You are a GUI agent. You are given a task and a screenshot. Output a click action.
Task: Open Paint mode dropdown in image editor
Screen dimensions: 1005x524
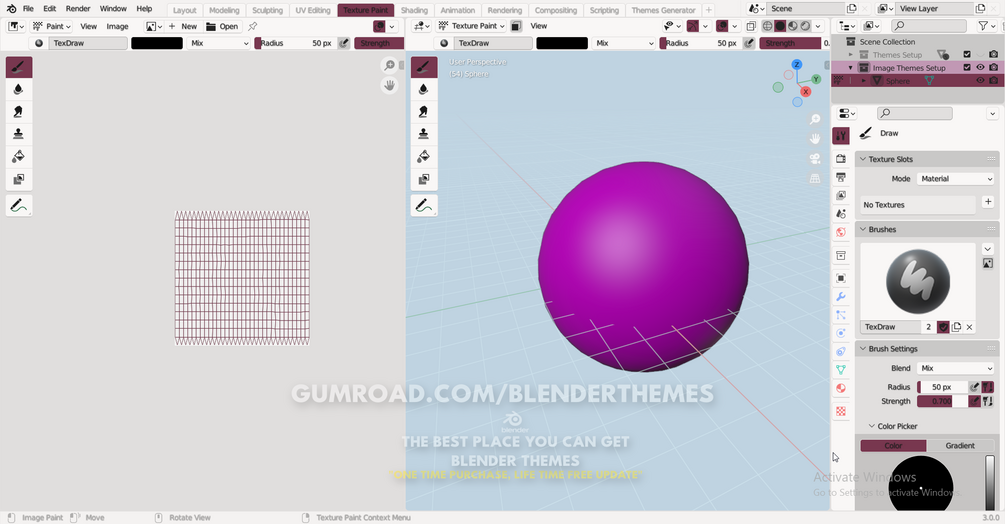(51, 26)
